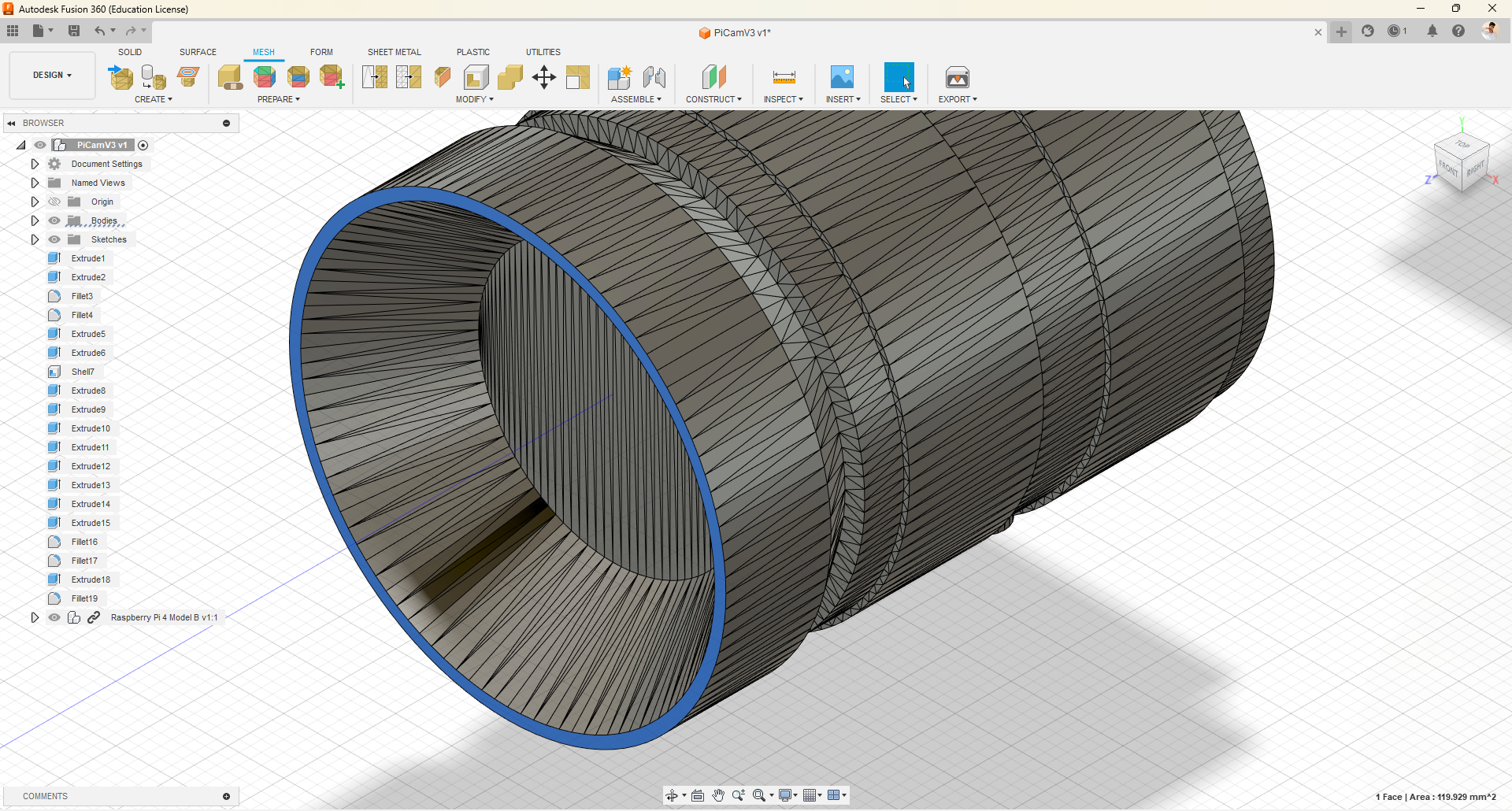Open the Data Panel grid icon

[x=13, y=31]
